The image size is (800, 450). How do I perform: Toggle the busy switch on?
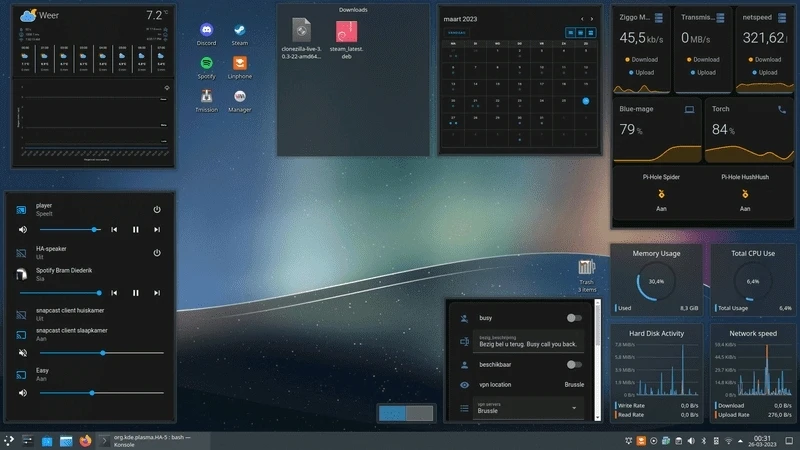click(573, 318)
